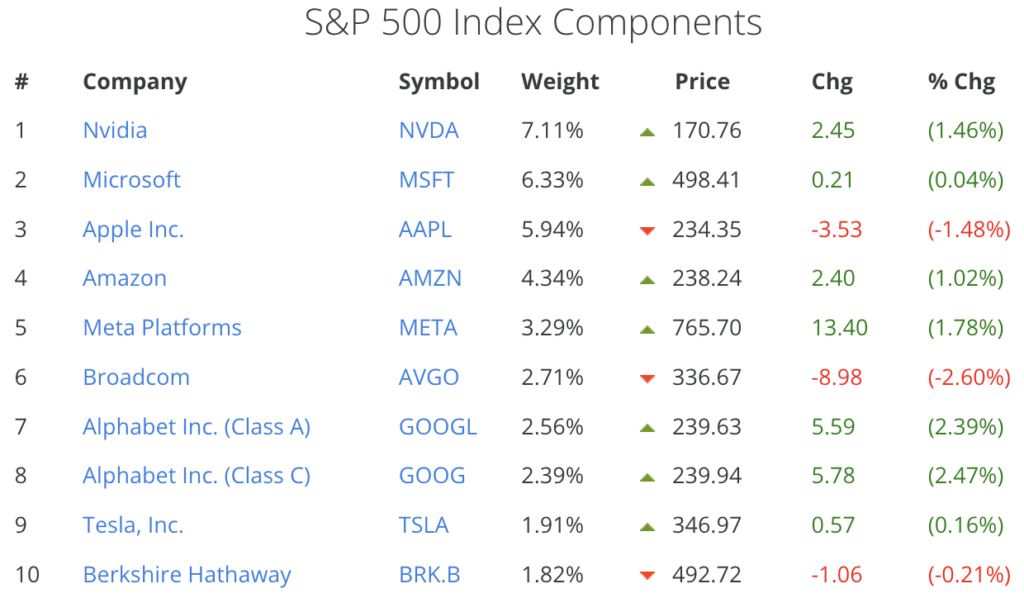Click the AVGO symbol link

tap(429, 378)
